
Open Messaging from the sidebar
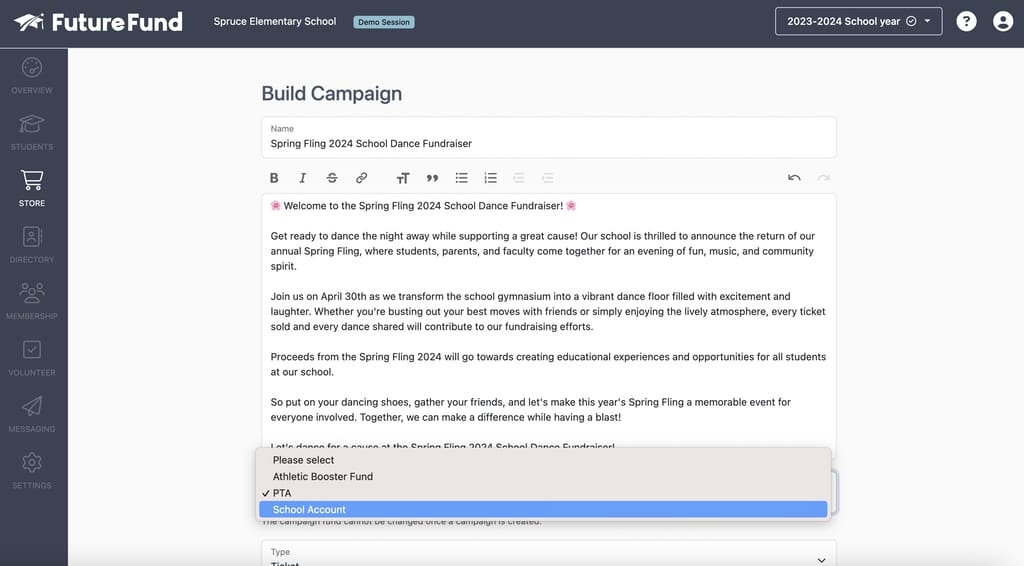(x=32, y=415)
